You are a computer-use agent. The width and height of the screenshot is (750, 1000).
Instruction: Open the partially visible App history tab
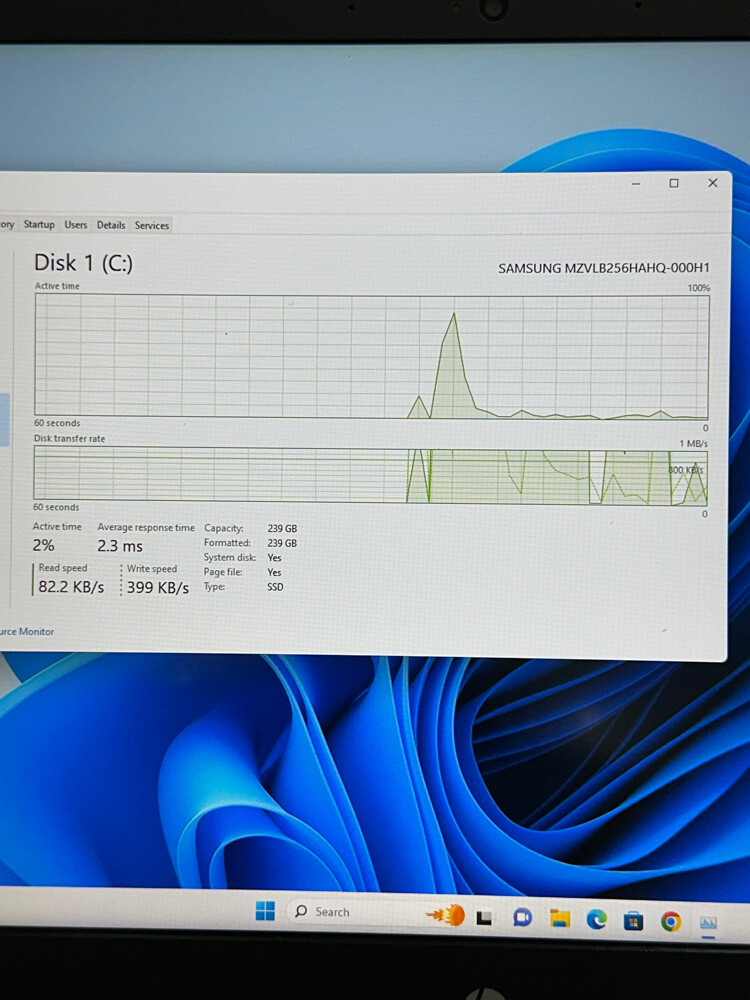click(8, 224)
